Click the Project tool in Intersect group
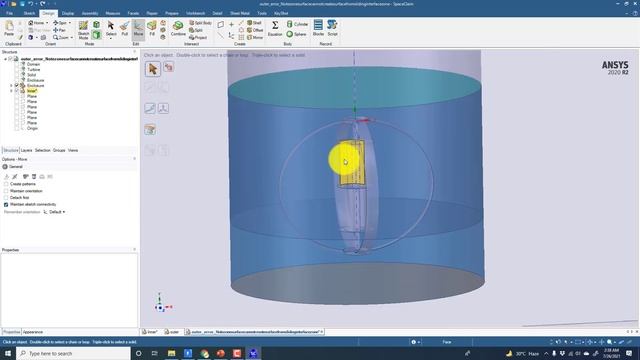 coord(198,38)
